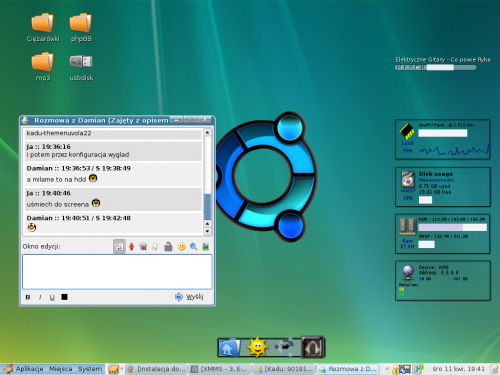Open the Ciężarówki desktop folder
The height and width of the screenshot is (375, 500).
coord(43,27)
